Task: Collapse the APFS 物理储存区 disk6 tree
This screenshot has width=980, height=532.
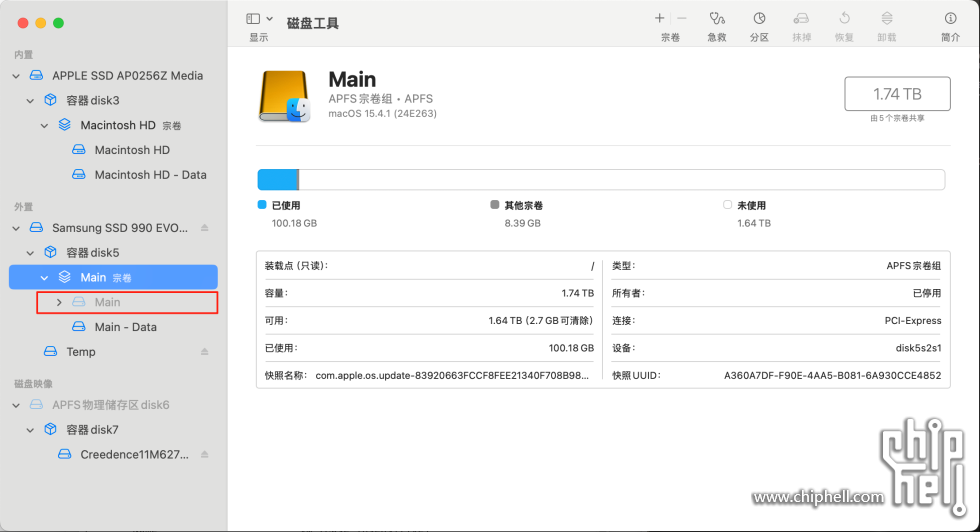Action: [x=16, y=406]
